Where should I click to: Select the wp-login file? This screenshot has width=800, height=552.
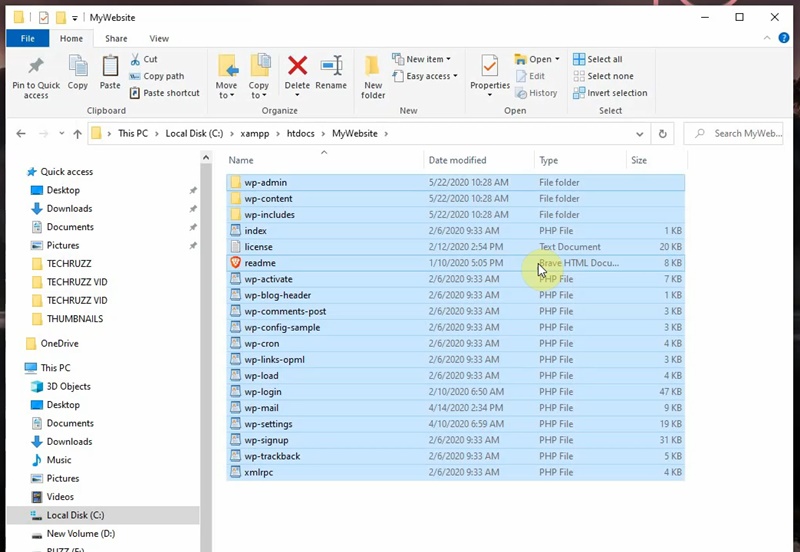456,392
